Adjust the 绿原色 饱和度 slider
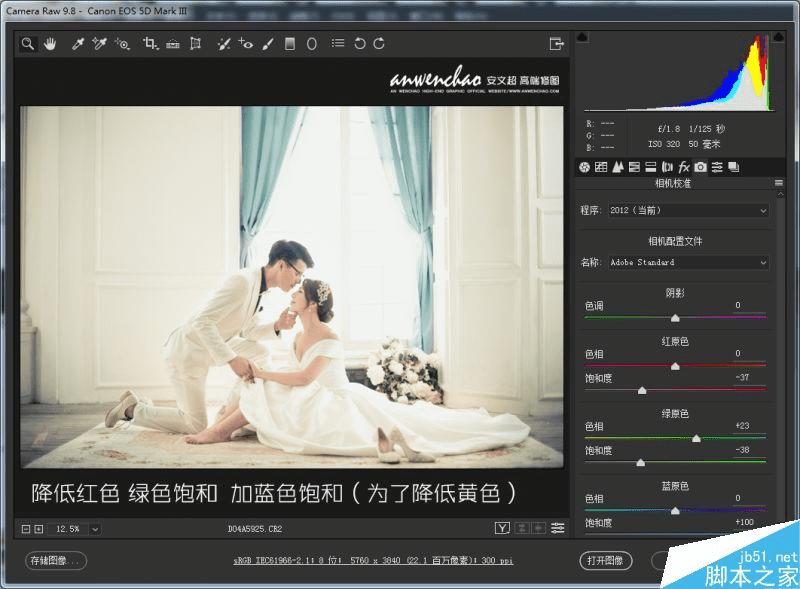 (x=640, y=463)
